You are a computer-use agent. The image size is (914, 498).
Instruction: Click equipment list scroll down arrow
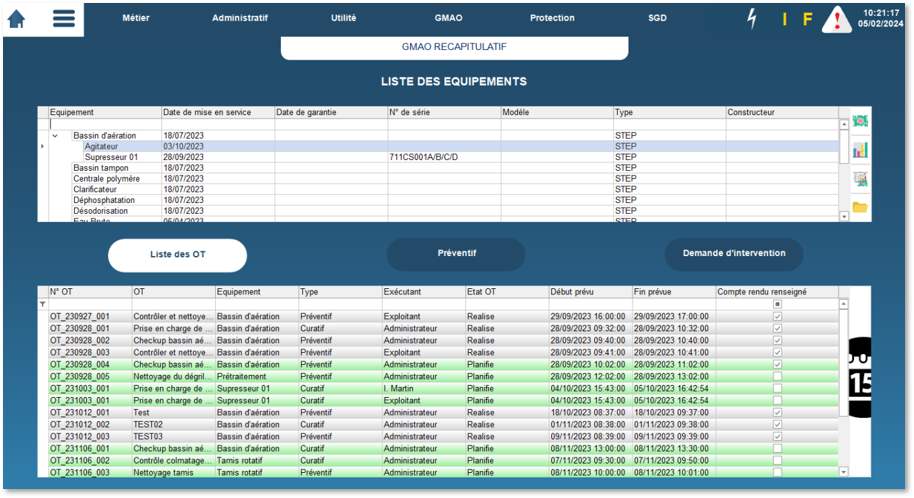pyautogui.click(x=843, y=216)
